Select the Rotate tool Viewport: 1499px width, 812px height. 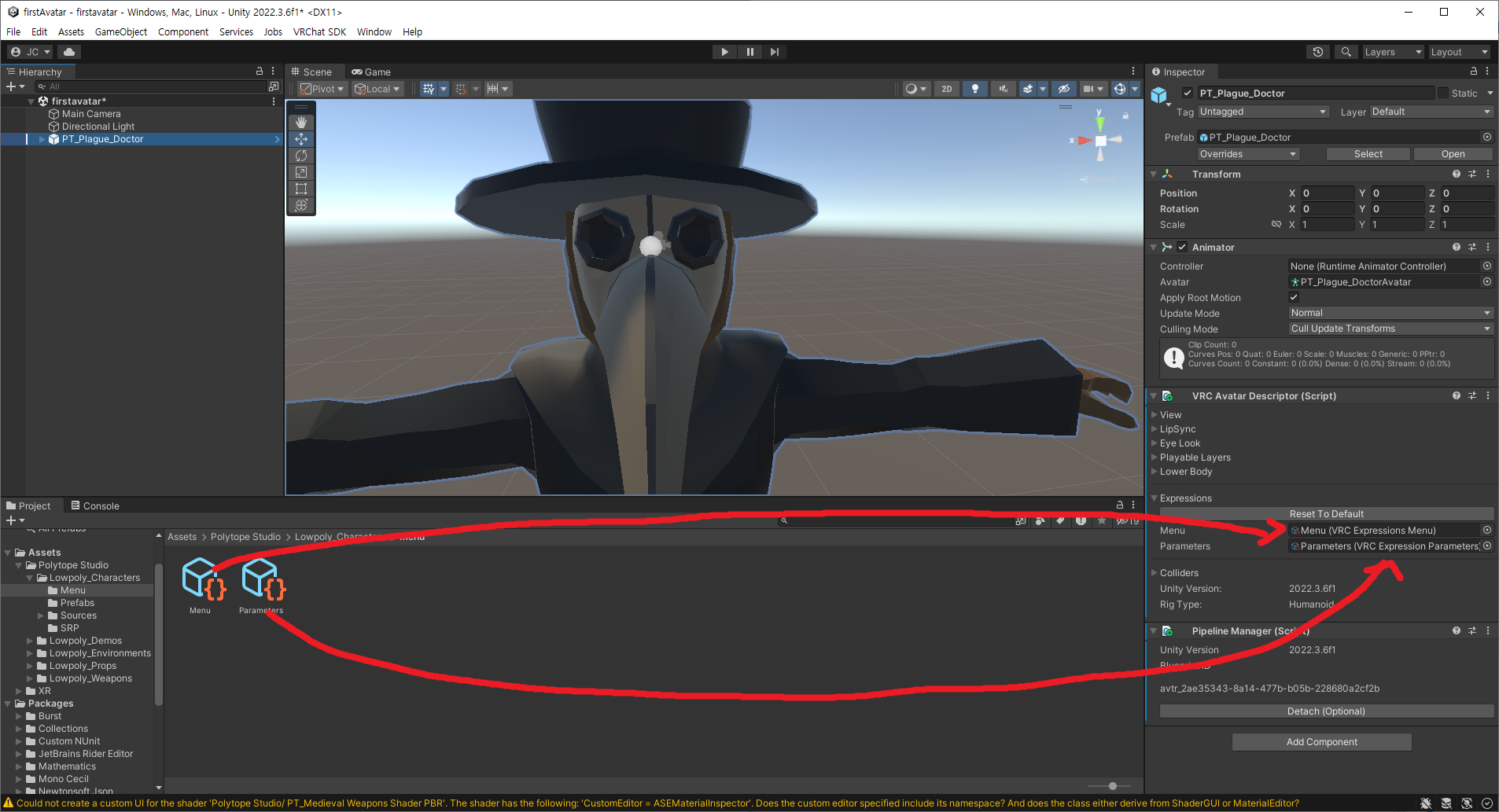click(x=301, y=156)
